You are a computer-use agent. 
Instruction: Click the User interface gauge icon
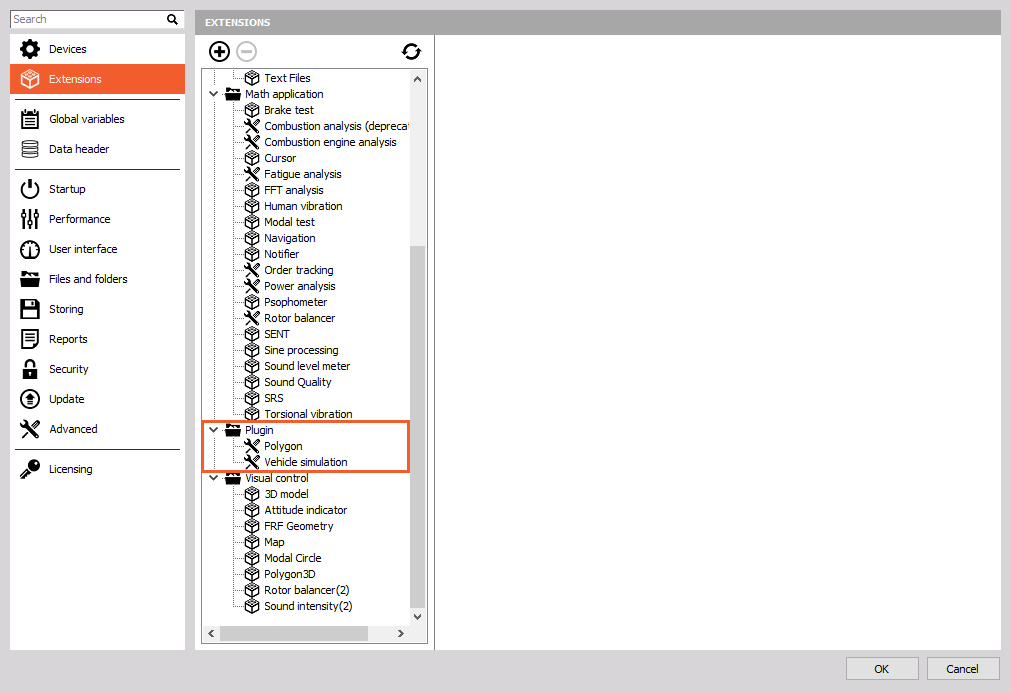point(30,249)
